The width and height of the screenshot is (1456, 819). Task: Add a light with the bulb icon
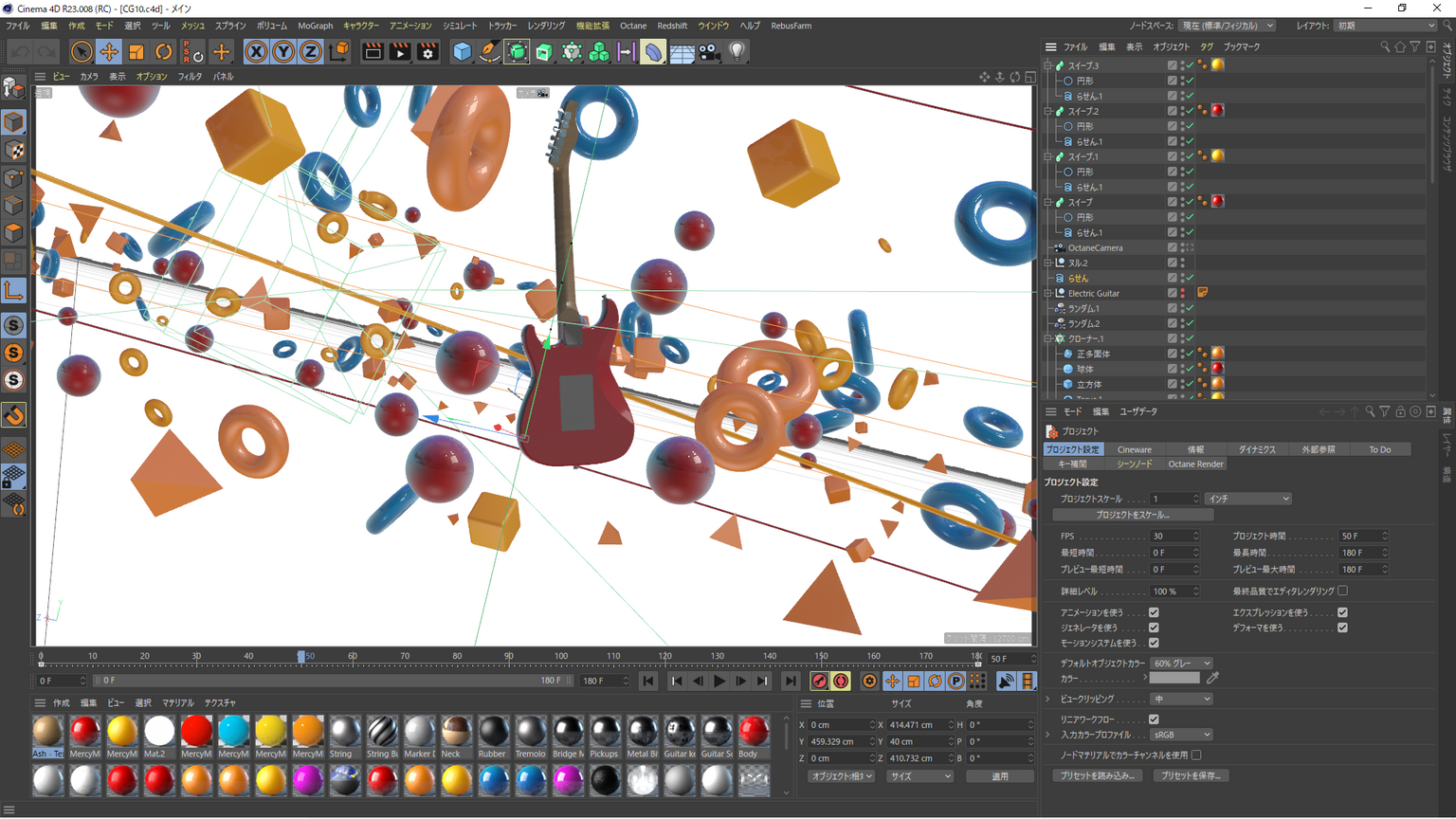click(x=737, y=52)
